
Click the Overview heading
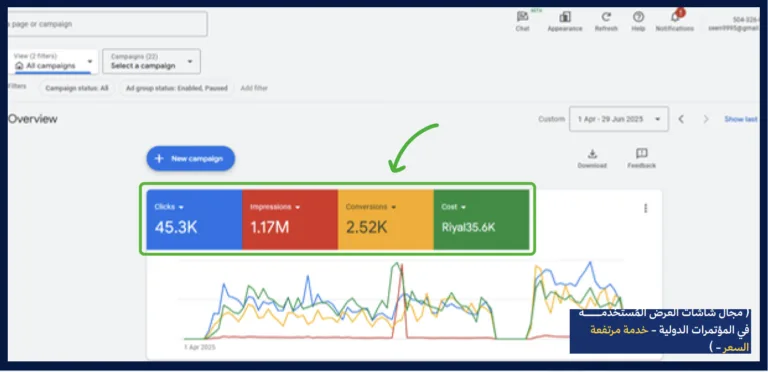coord(33,119)
